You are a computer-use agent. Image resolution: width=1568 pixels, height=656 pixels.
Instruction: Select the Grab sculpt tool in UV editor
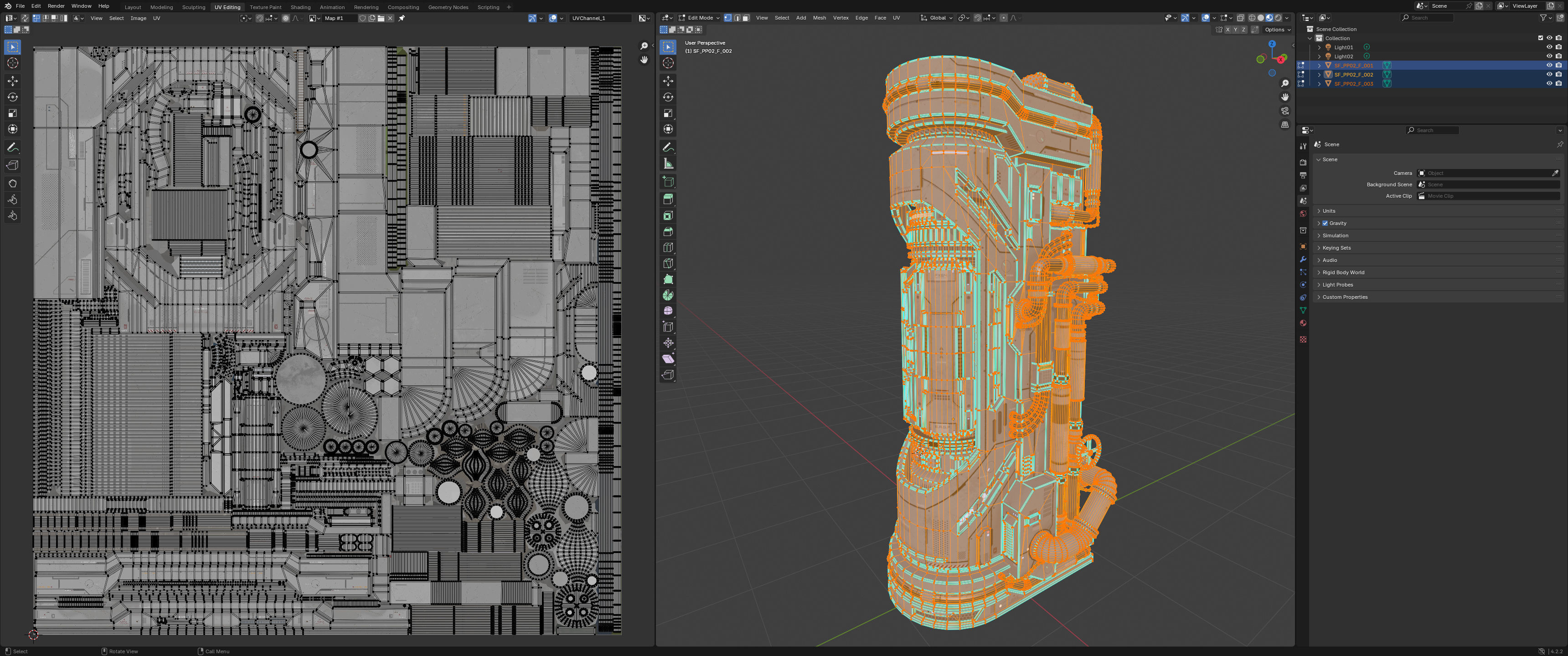(12, 183)
